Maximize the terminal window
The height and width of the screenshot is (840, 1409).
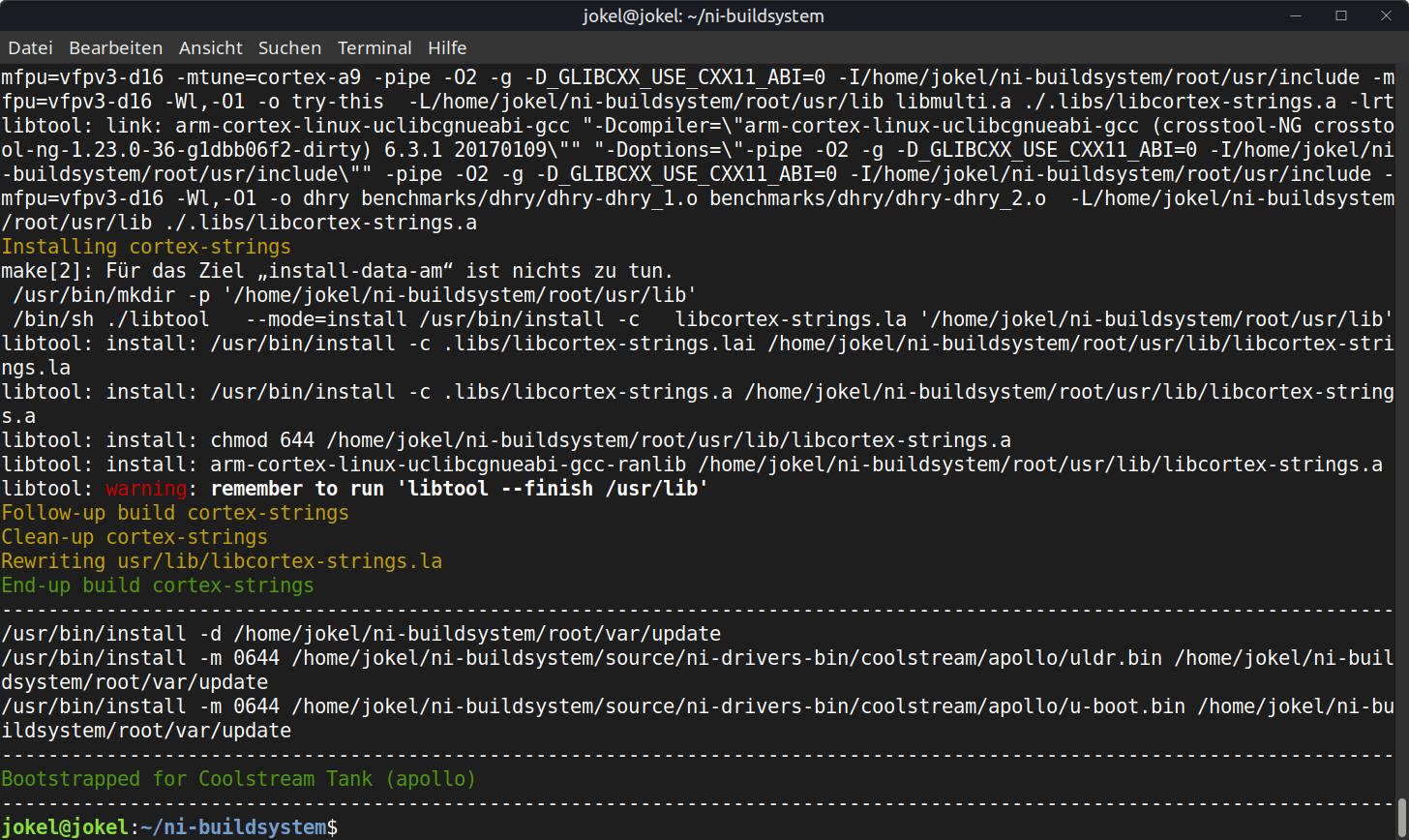[x=1341, y=15]
